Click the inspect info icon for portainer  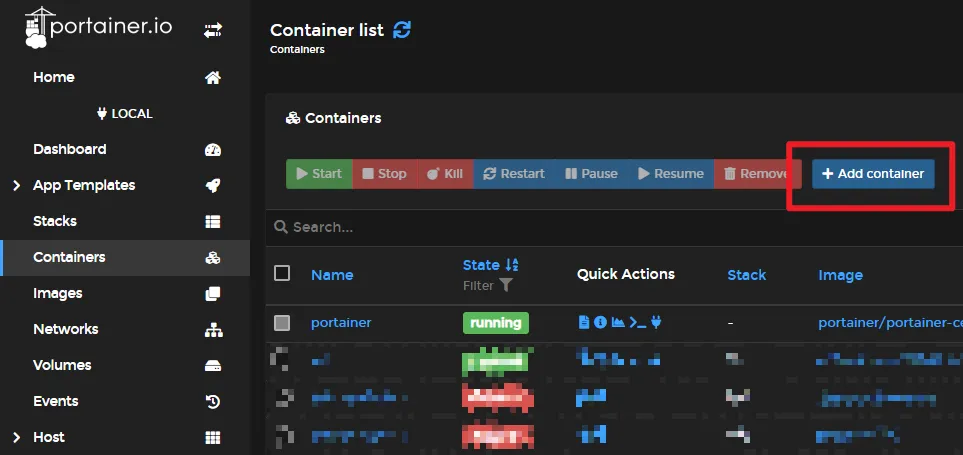tap(600, 323)
